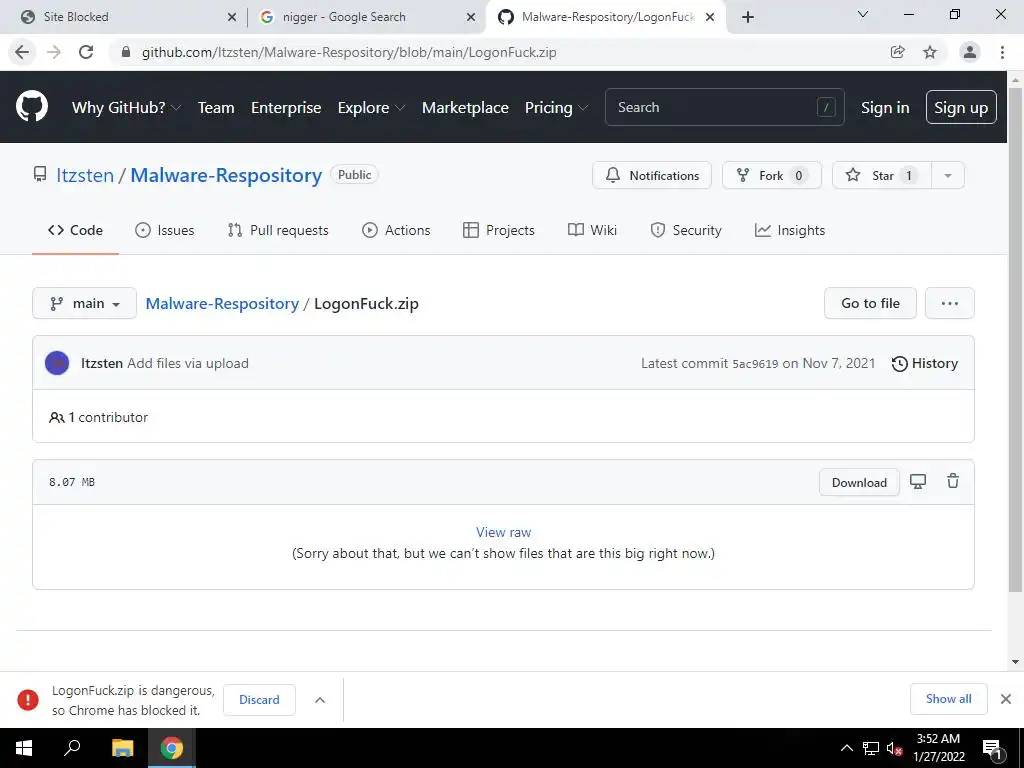Screen dimensions: 1024x768
Task: Star the repository
Action: [882, 175]
